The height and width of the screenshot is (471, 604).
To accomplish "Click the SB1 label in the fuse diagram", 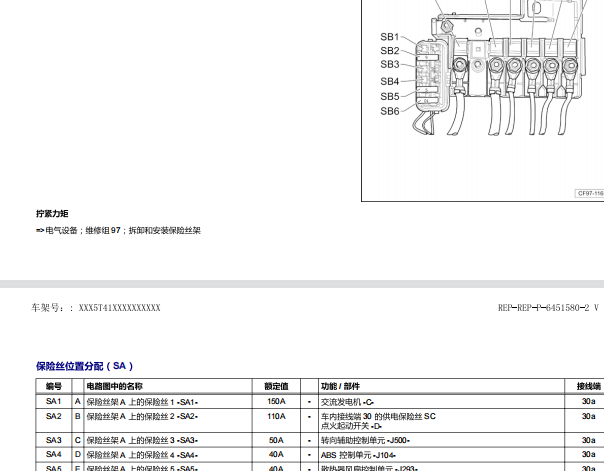I will point(389,37).
